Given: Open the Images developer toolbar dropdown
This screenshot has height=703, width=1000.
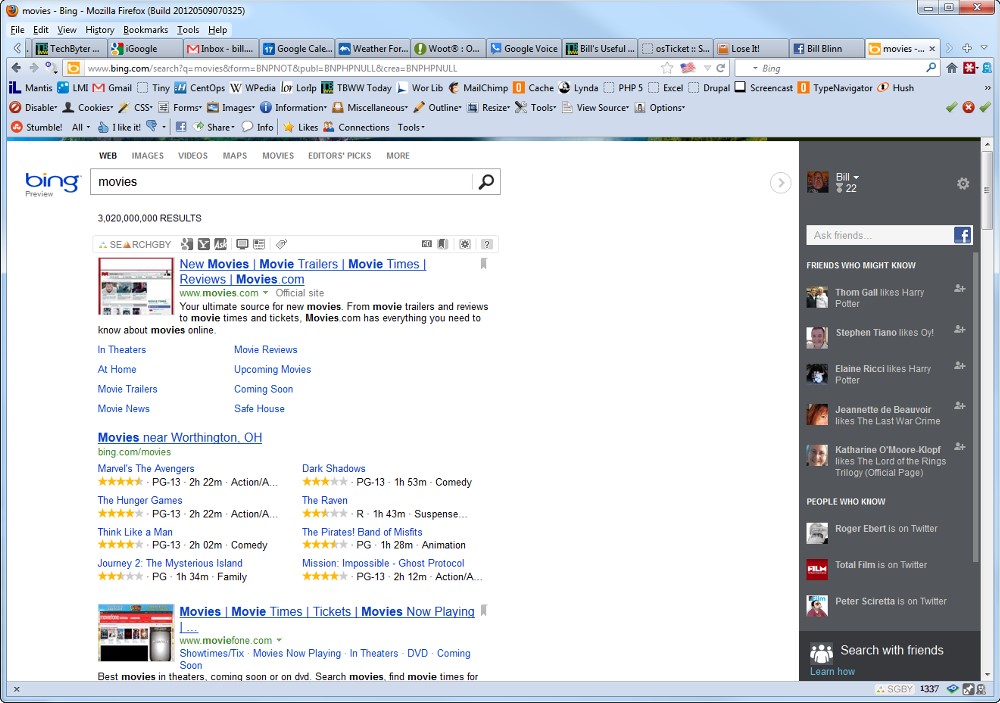Looking at the screenshot, I should pyautogui.click(x=231, y=107).
